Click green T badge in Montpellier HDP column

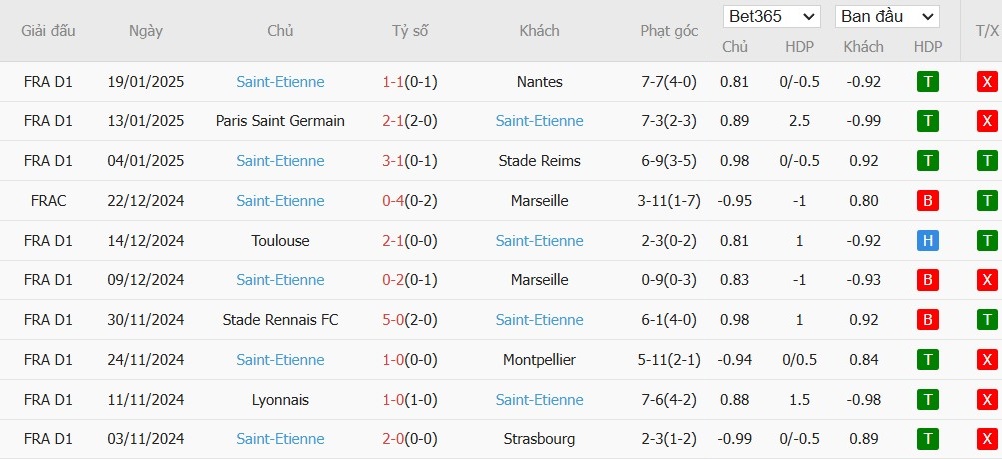point(927,360)
